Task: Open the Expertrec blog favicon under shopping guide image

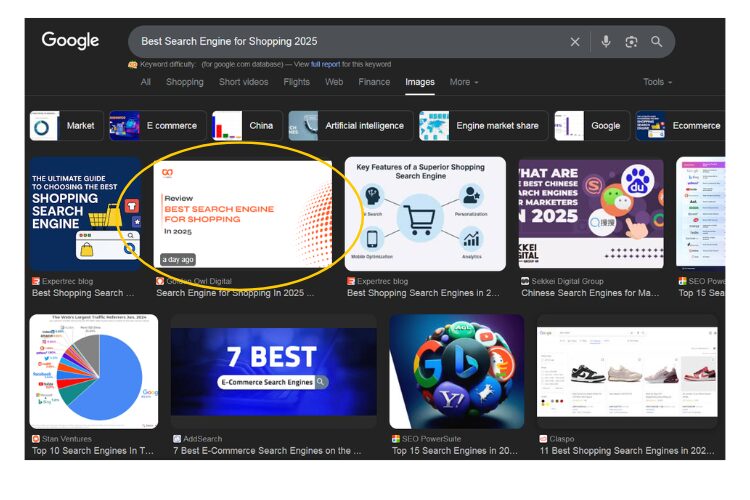Action: [36, 281]
